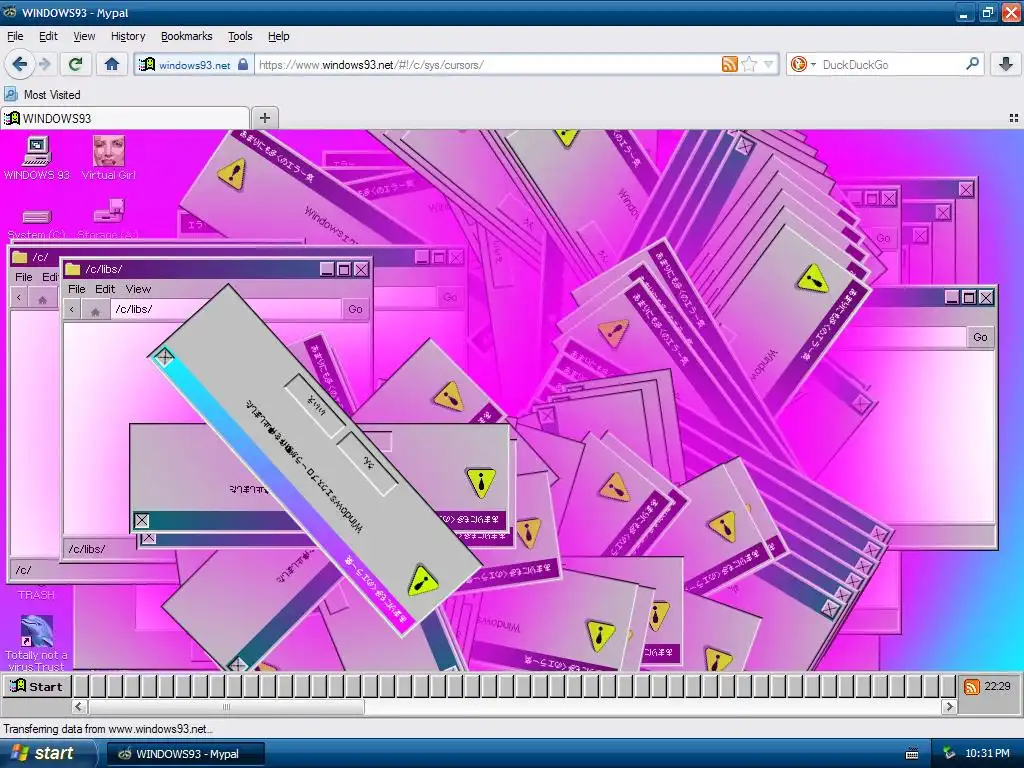1024x768 pixels.
Task: Click the 22:29 clock in Windows93 taskbar
Action: pos(997,686)
